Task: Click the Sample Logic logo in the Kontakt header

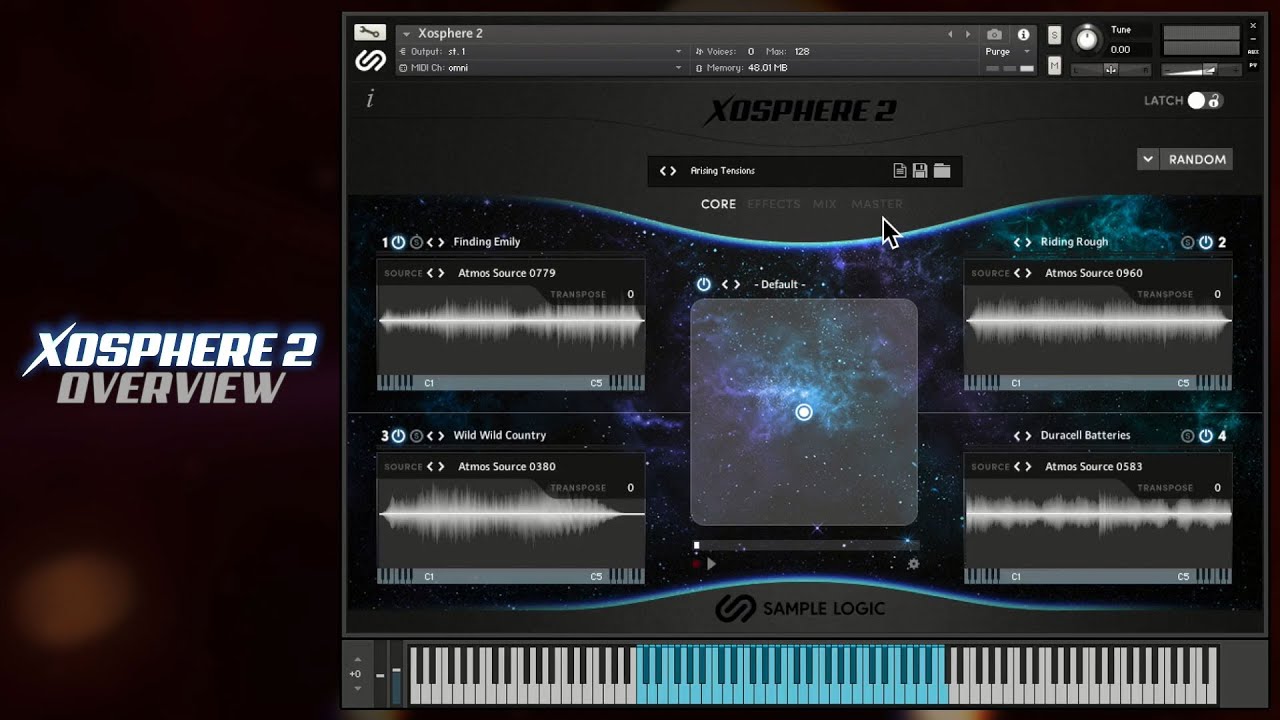Action: click(x=370, y=60)
